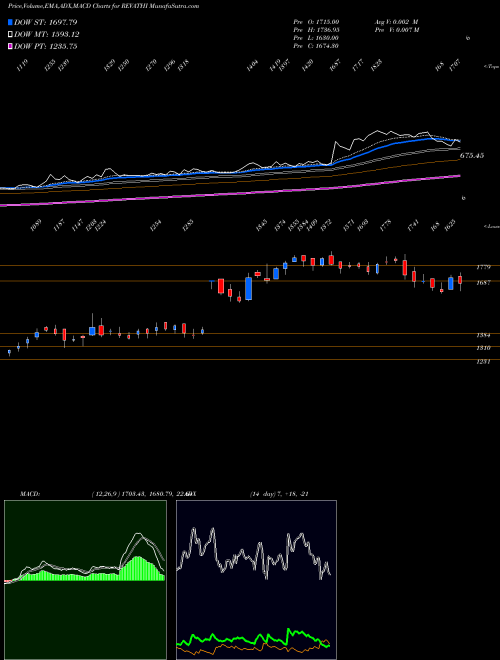500x660 pixels.
Task: Select the DOW MT: 1593.12 label
Action: [x=47, y=35]
